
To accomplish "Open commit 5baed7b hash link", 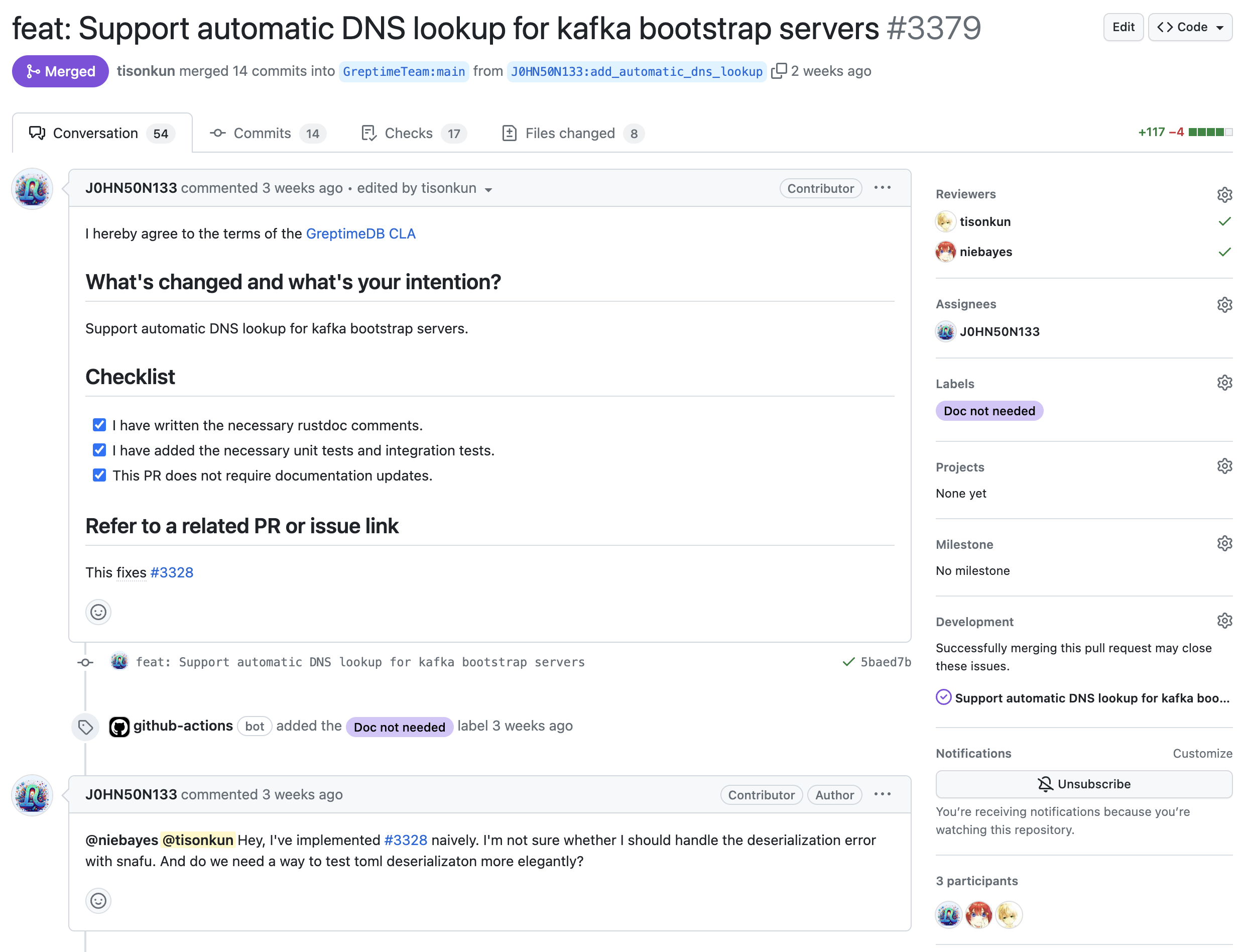I will [886, 662].
